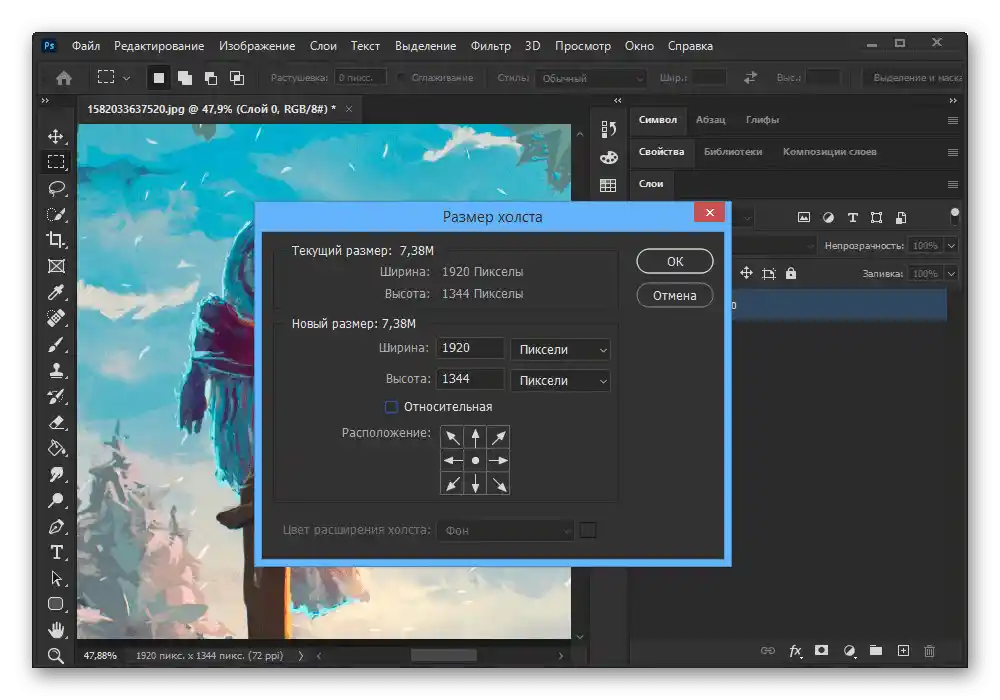Click OK in the canvas size dialog
Viewport: 1000px width, 700px height.
pos(675,261)
